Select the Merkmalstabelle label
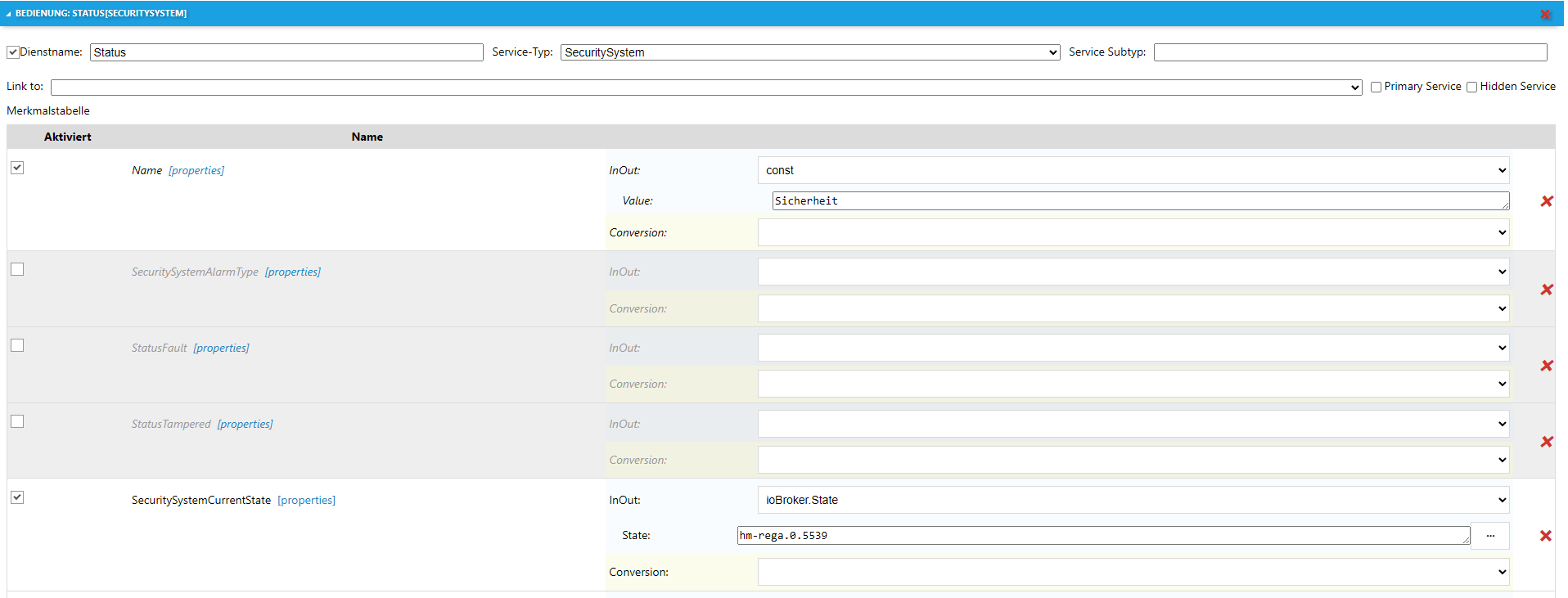Viewport: 1568px width, 598px height. pyautogui.click(x=48, y=110)
